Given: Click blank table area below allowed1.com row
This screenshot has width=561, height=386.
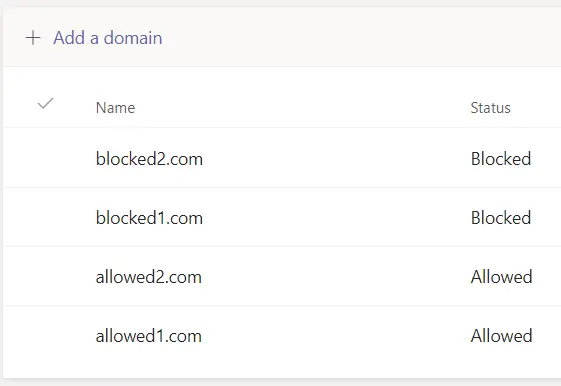Looking at the screenshot, I should point(282,371).
